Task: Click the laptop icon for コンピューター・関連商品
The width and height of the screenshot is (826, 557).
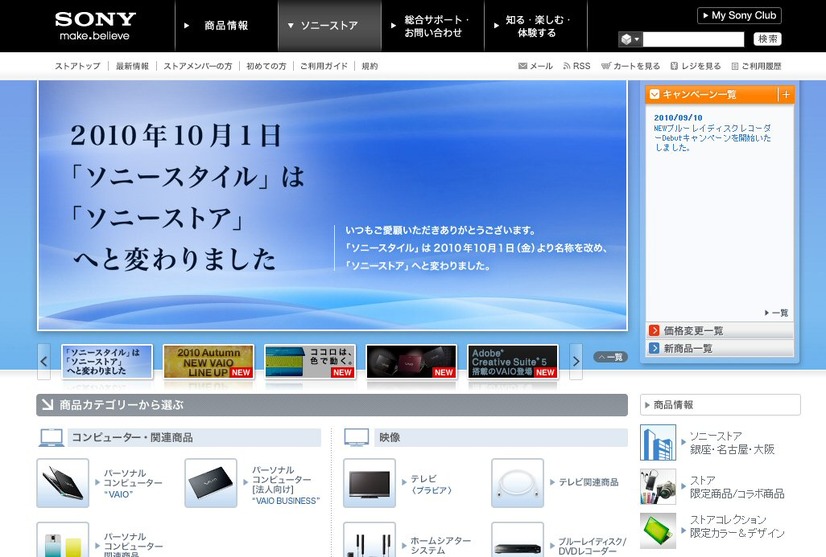Action: click(x=51, y=437)
